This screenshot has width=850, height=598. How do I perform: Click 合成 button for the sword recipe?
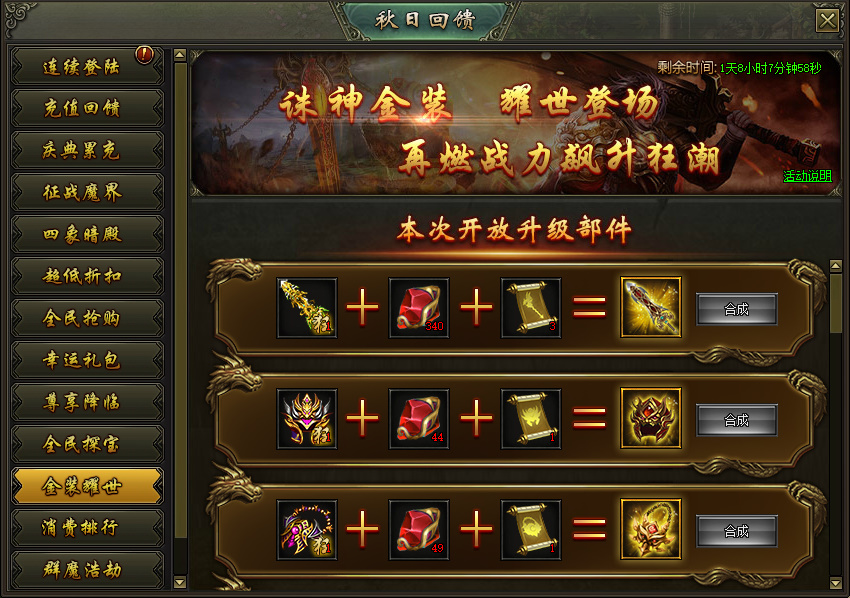[737, 309]
